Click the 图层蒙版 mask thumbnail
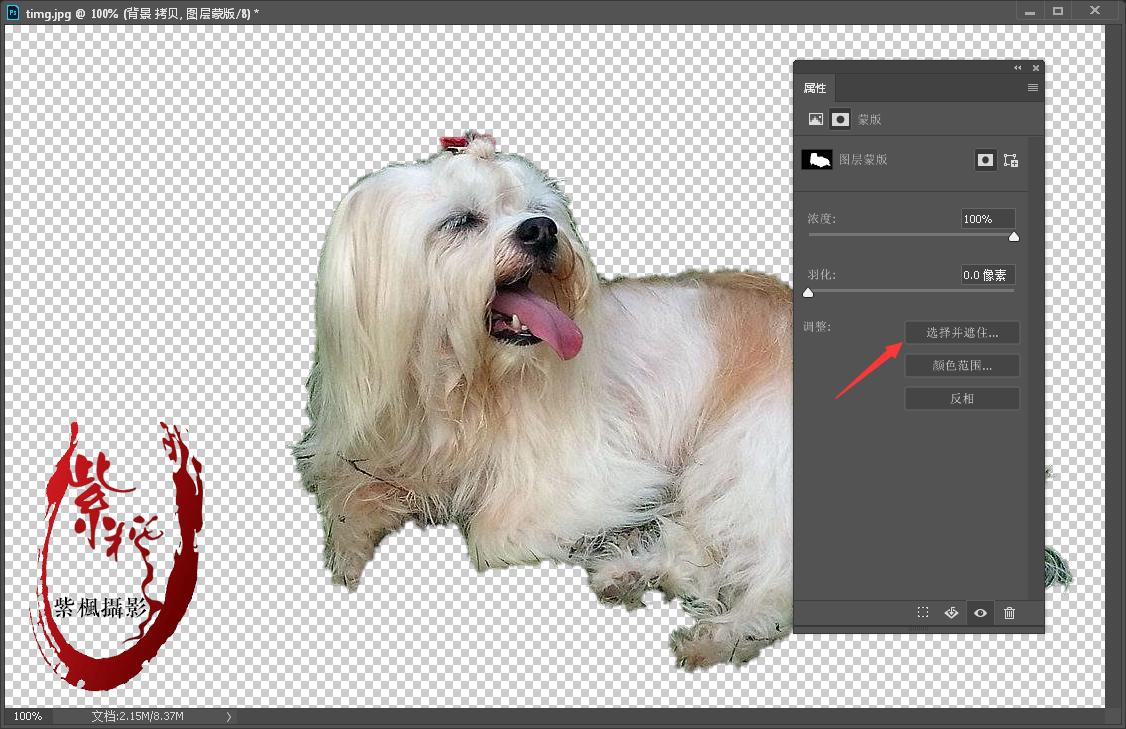The width and height of the screenshot is (1126, 729). (x=818, y=160)
